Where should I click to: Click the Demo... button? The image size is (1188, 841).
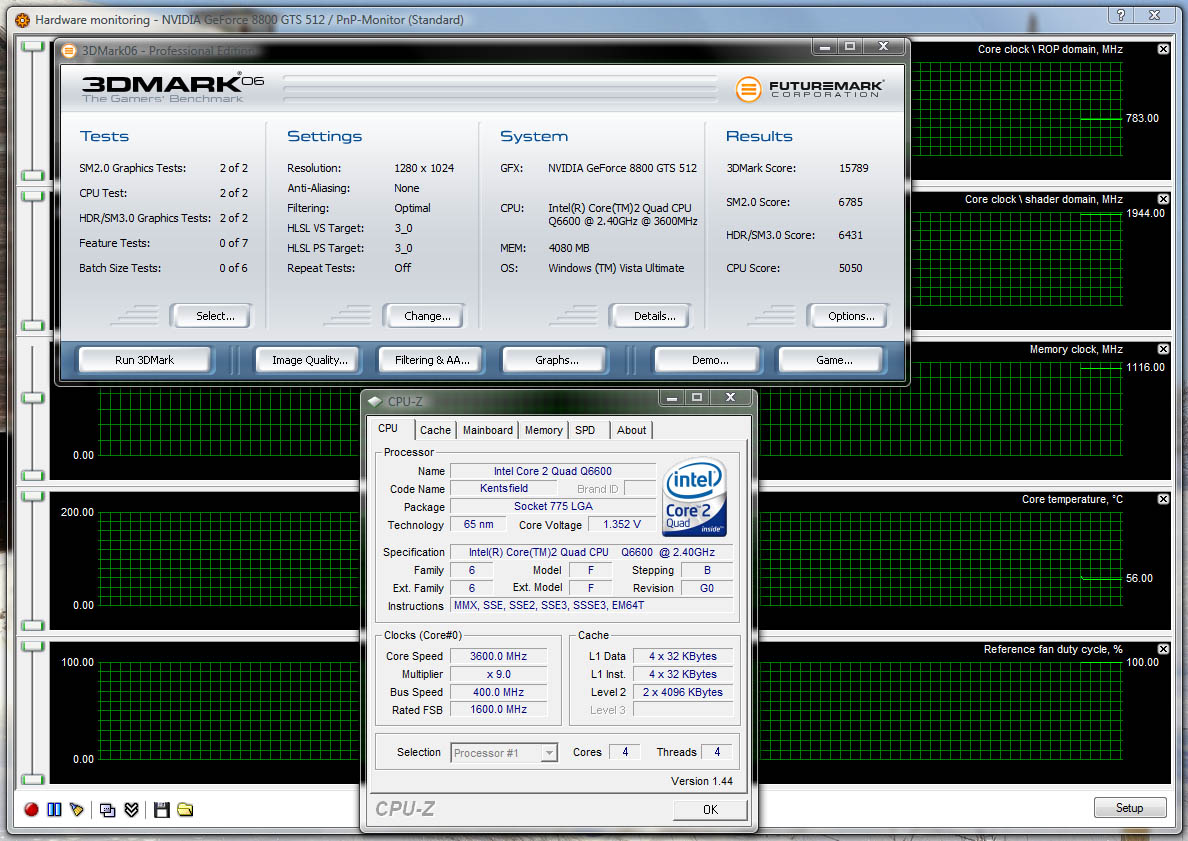(710, 361)
